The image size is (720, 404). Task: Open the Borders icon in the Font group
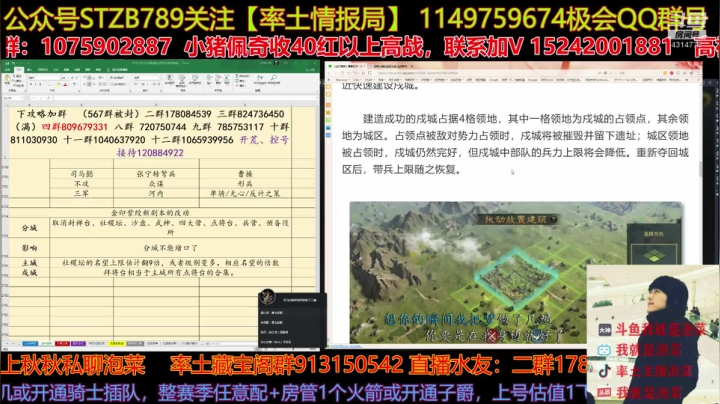tap(49, 84)
